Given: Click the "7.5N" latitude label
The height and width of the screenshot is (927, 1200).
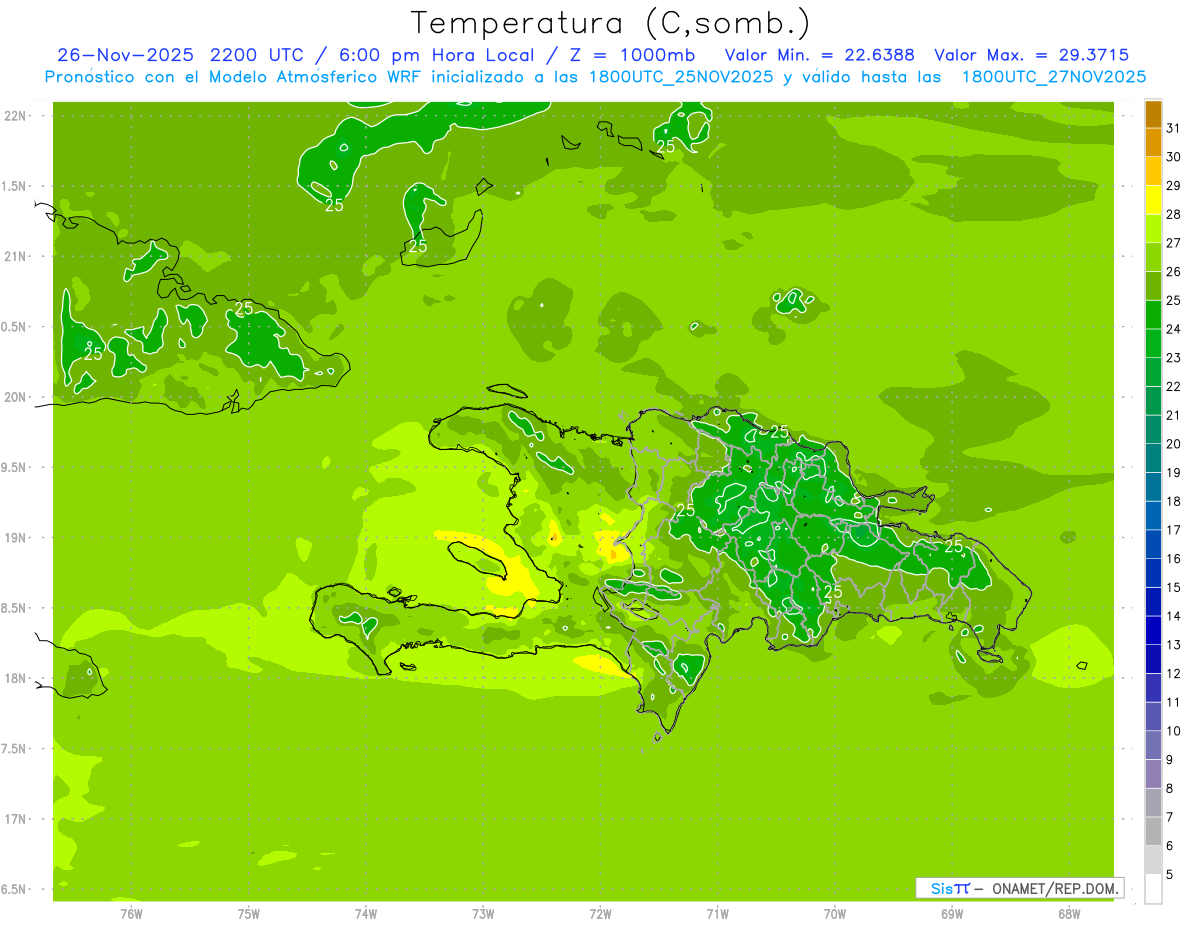Looking at the screenshot, I should tap(14, 749).
